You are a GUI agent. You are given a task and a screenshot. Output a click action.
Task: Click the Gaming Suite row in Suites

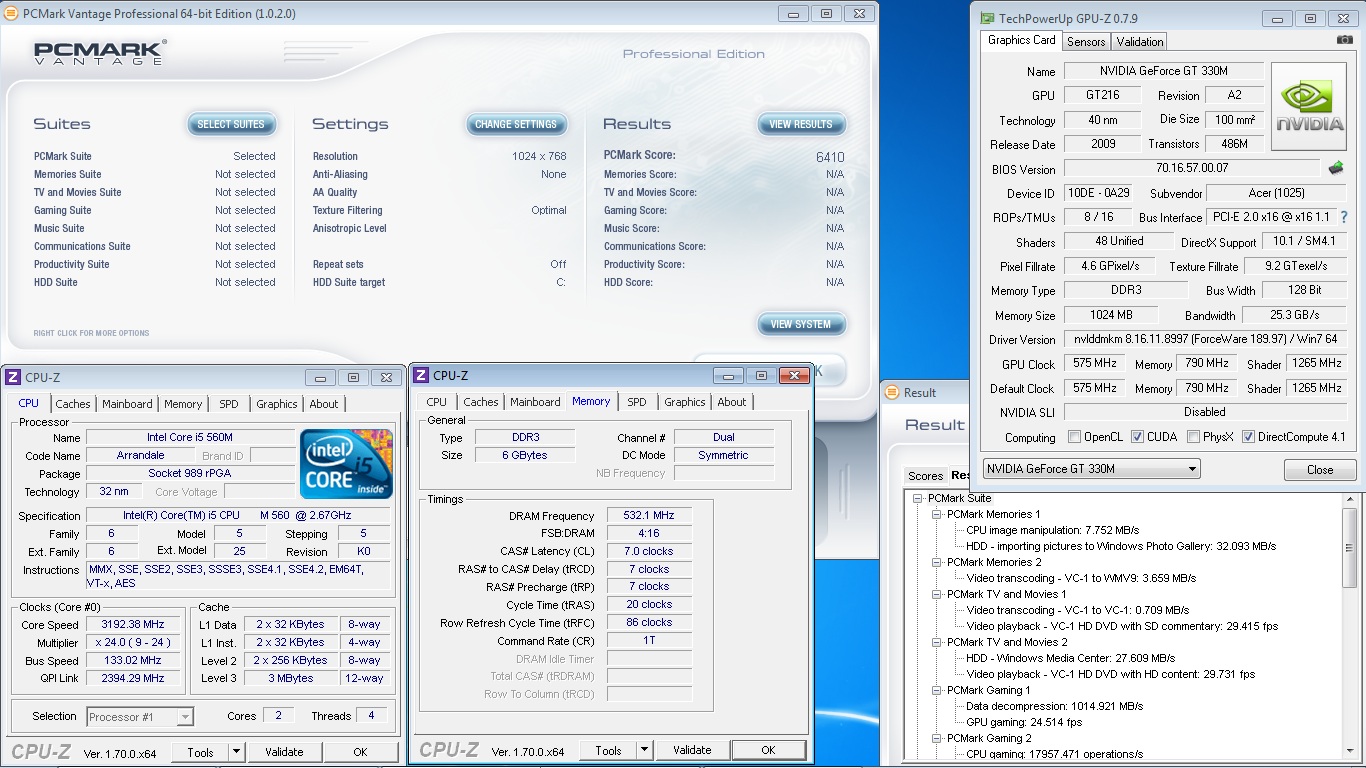154,210
